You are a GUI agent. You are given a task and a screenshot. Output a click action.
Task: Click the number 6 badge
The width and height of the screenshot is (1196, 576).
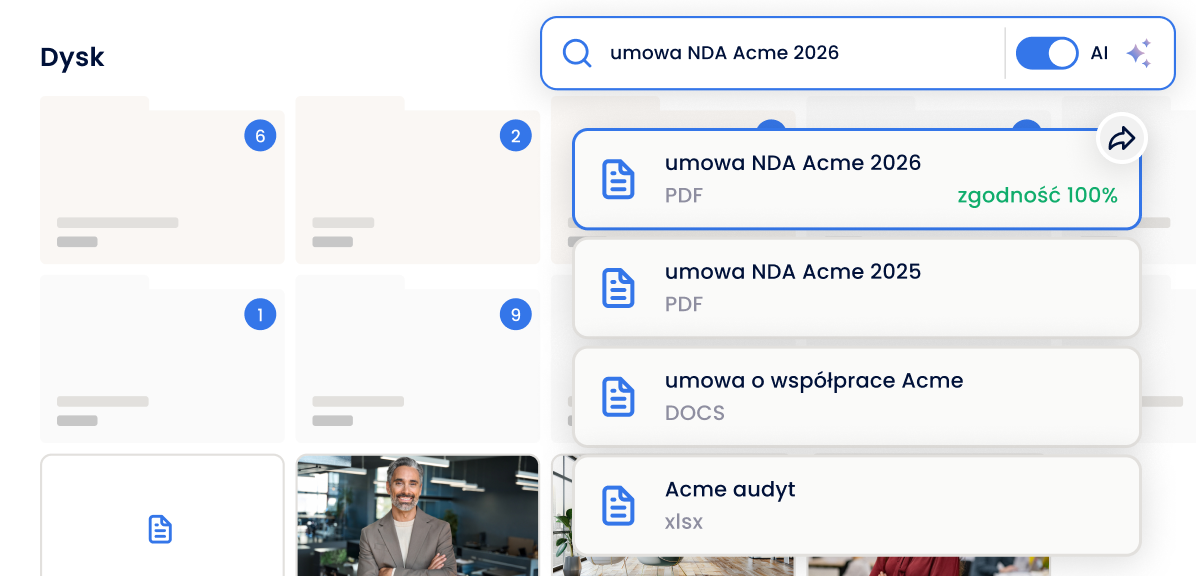[x=260, y=136]
